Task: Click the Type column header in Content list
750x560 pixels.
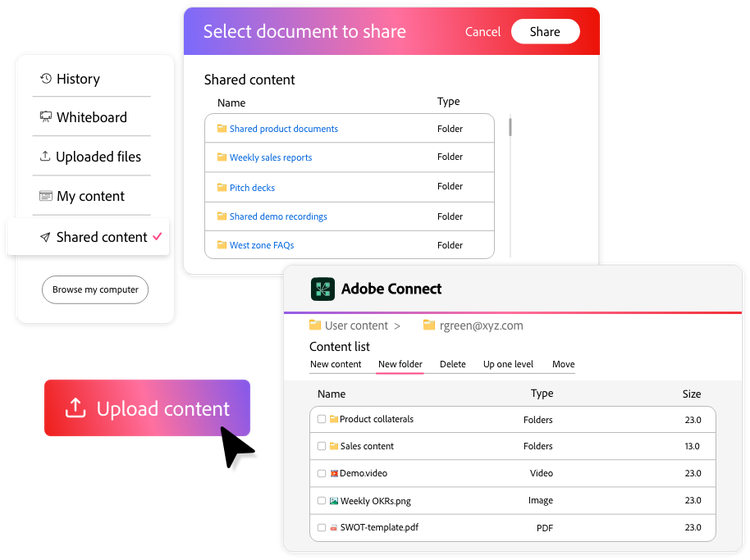Action: point(542,393)
